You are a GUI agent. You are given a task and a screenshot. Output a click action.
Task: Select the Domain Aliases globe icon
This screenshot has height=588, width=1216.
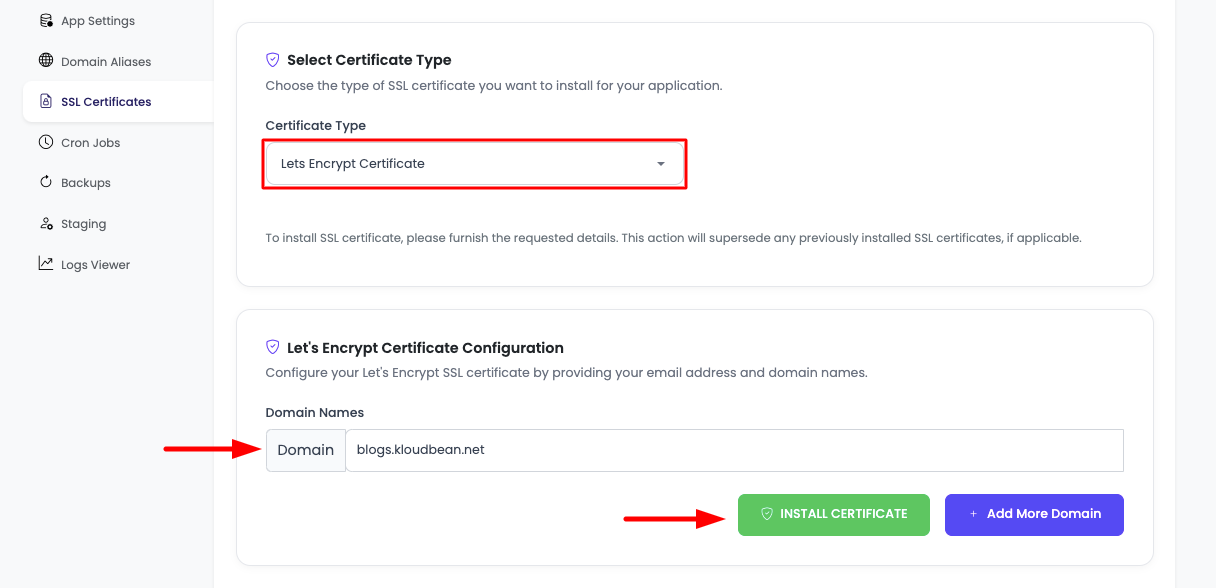(45, 61)
